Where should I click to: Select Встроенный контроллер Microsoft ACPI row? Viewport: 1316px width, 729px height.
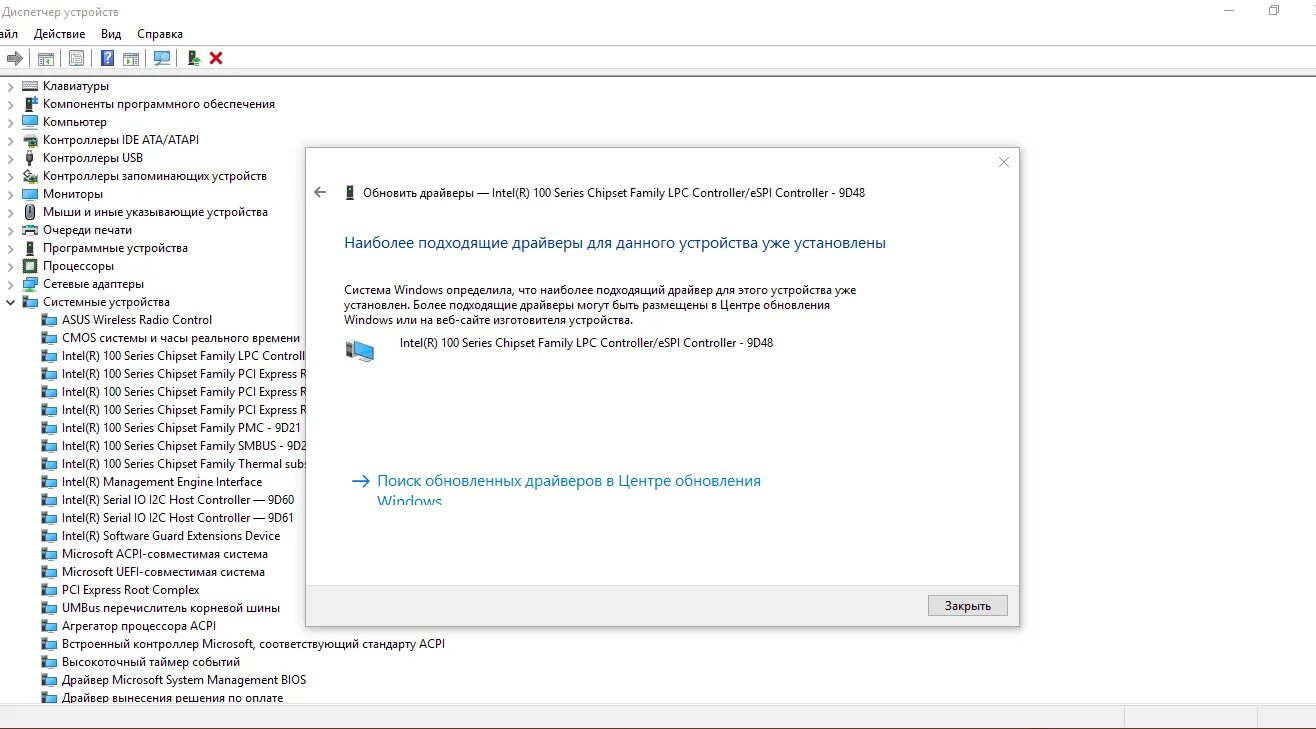tap(244, 644)
